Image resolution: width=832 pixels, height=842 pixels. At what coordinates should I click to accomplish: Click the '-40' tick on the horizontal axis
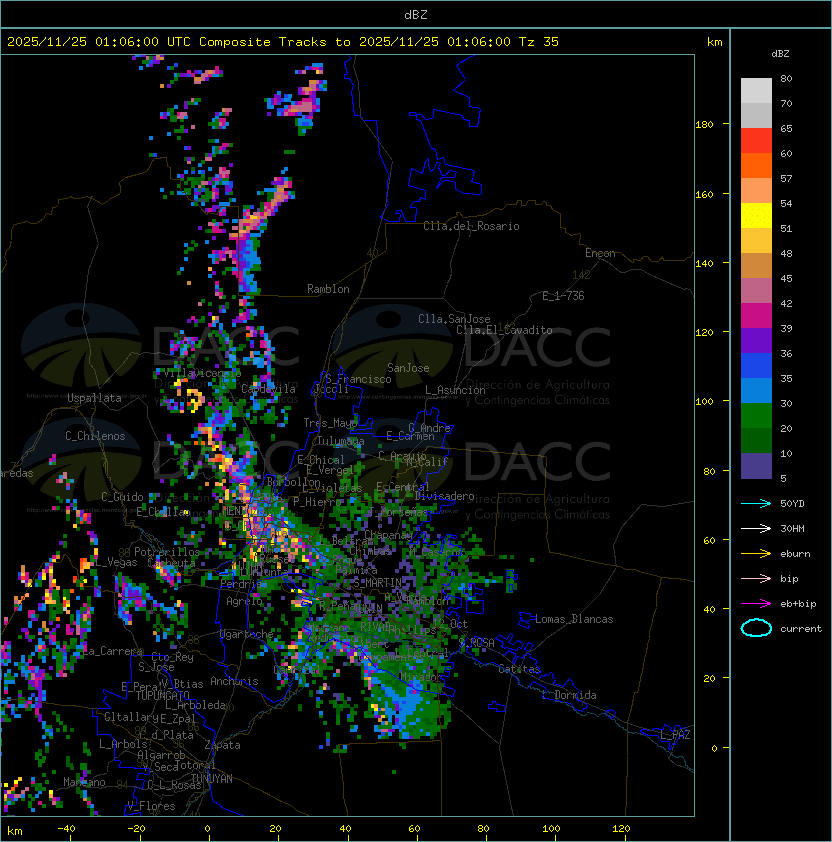click(x=67, y=829)
